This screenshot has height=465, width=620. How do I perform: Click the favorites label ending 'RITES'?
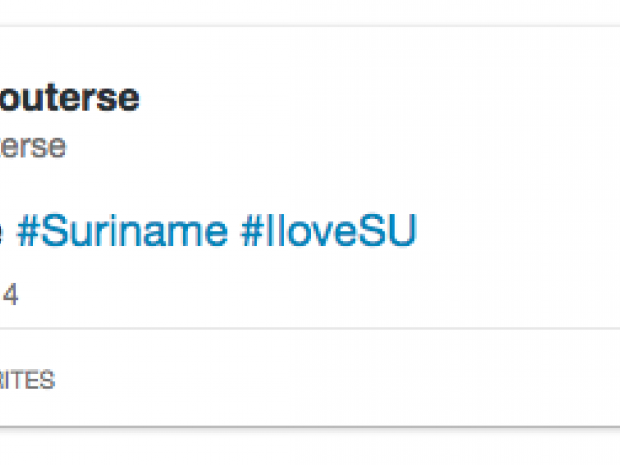point(27,380)
